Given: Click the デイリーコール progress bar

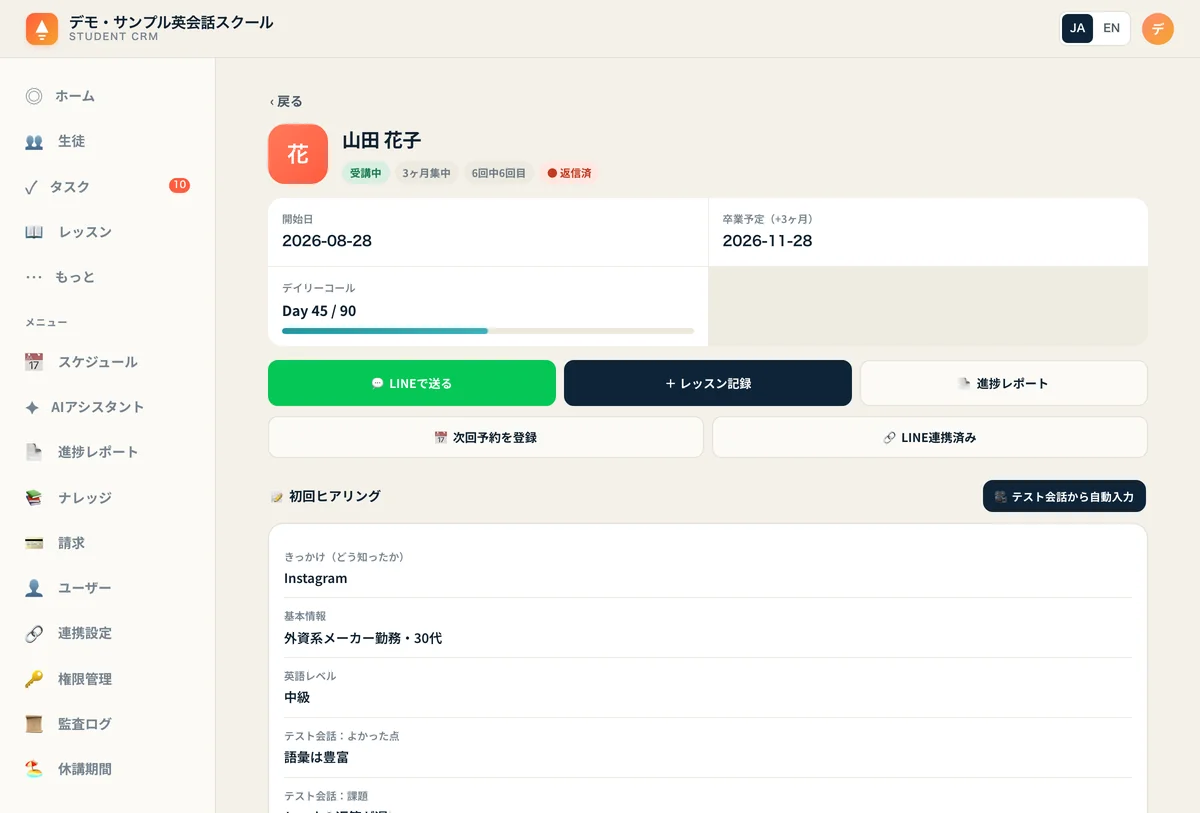Looking at the screenshot, I should 488,330.
